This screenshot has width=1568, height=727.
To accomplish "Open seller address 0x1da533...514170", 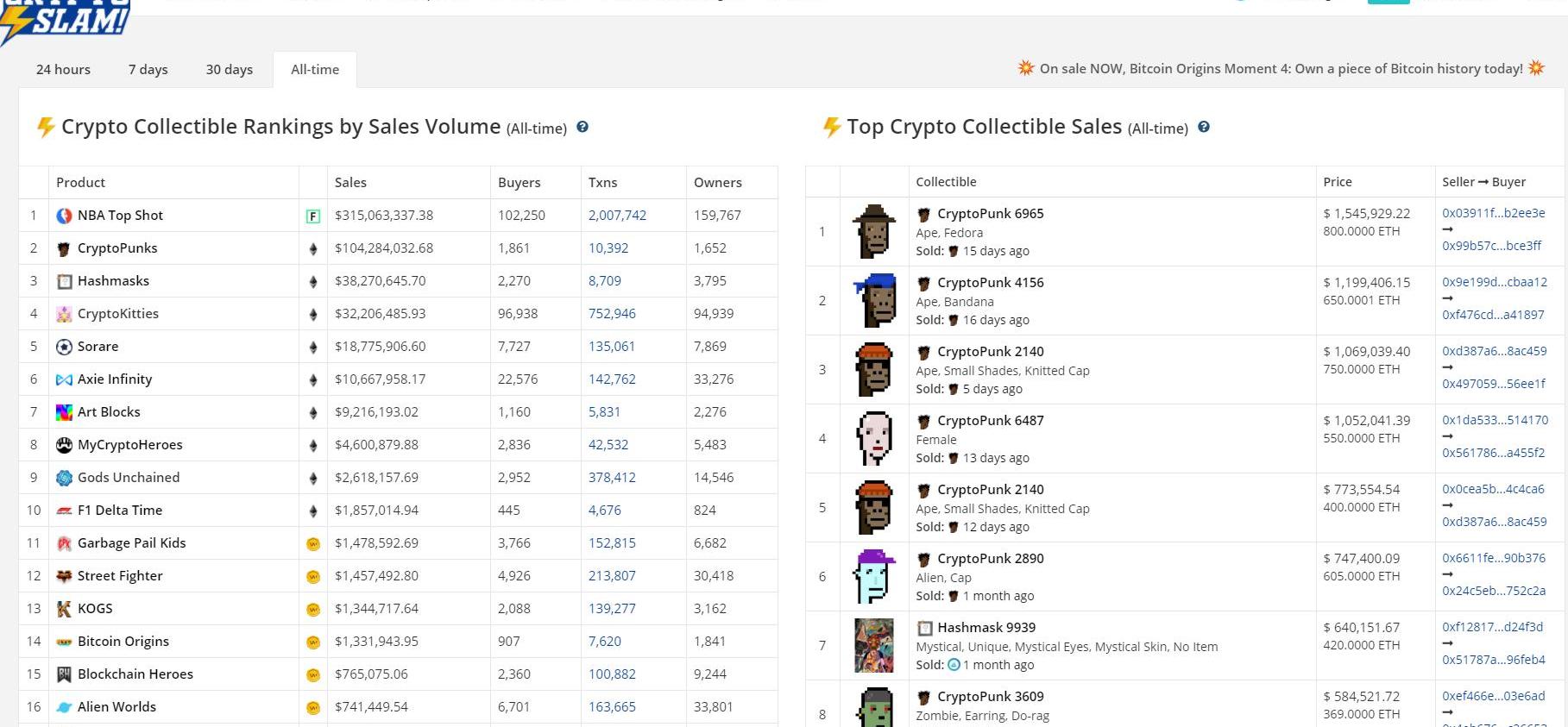I will (x=1496, y=420).
